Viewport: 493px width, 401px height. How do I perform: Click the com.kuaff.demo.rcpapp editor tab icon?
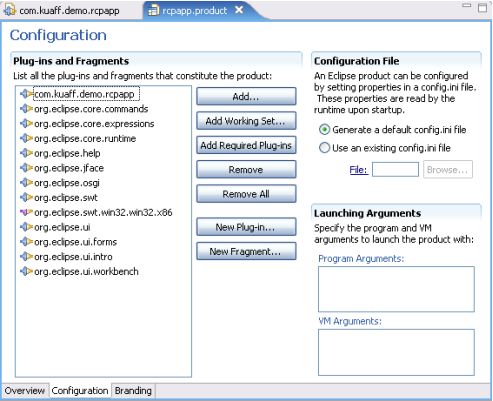(10, 10)
